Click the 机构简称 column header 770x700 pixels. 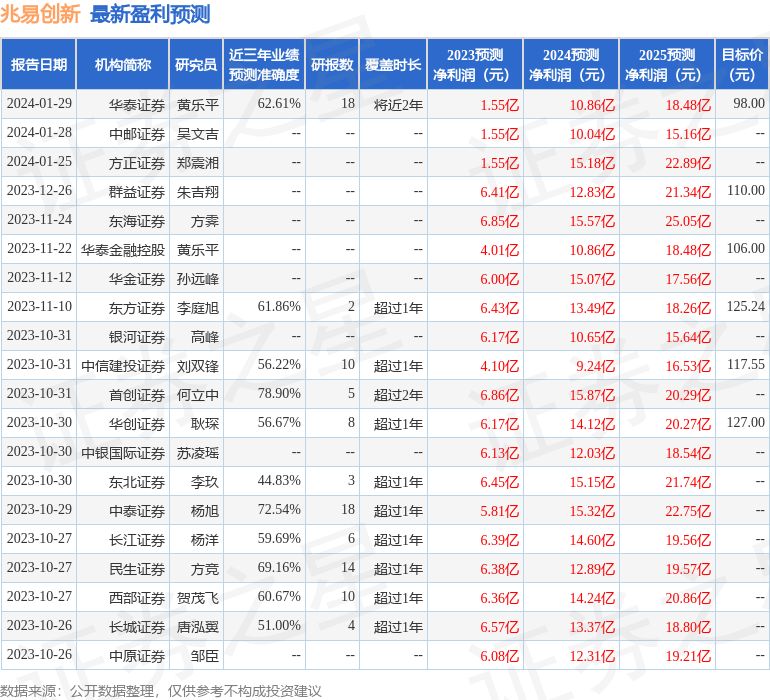tap(123, 64)
